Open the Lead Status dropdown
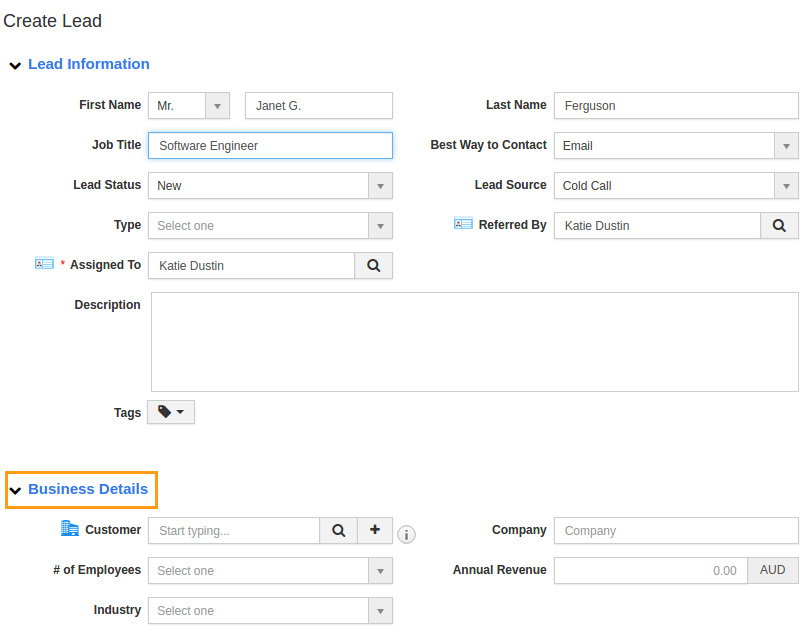 click(380, 185)
